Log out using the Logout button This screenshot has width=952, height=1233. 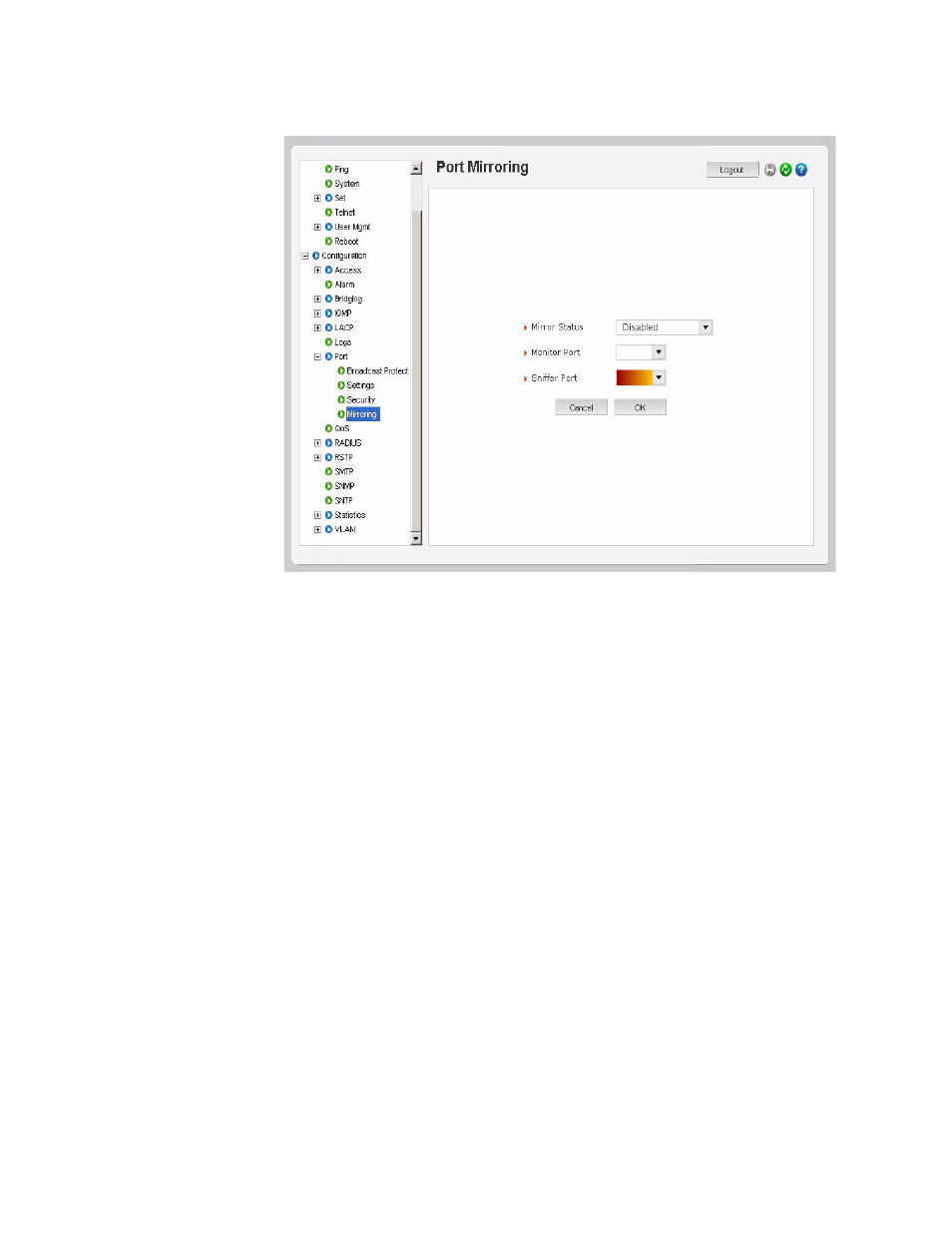pos(732,170)
